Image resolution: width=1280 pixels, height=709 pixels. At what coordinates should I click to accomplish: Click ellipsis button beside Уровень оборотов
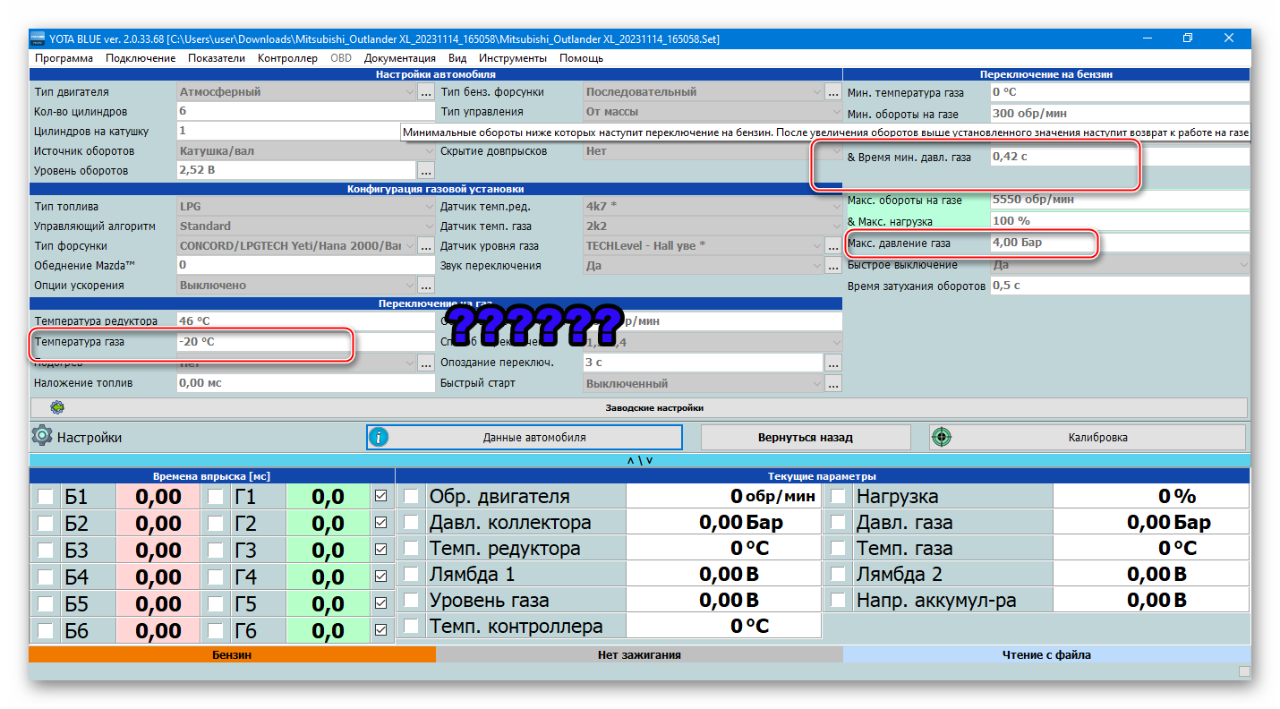point(425,171)
